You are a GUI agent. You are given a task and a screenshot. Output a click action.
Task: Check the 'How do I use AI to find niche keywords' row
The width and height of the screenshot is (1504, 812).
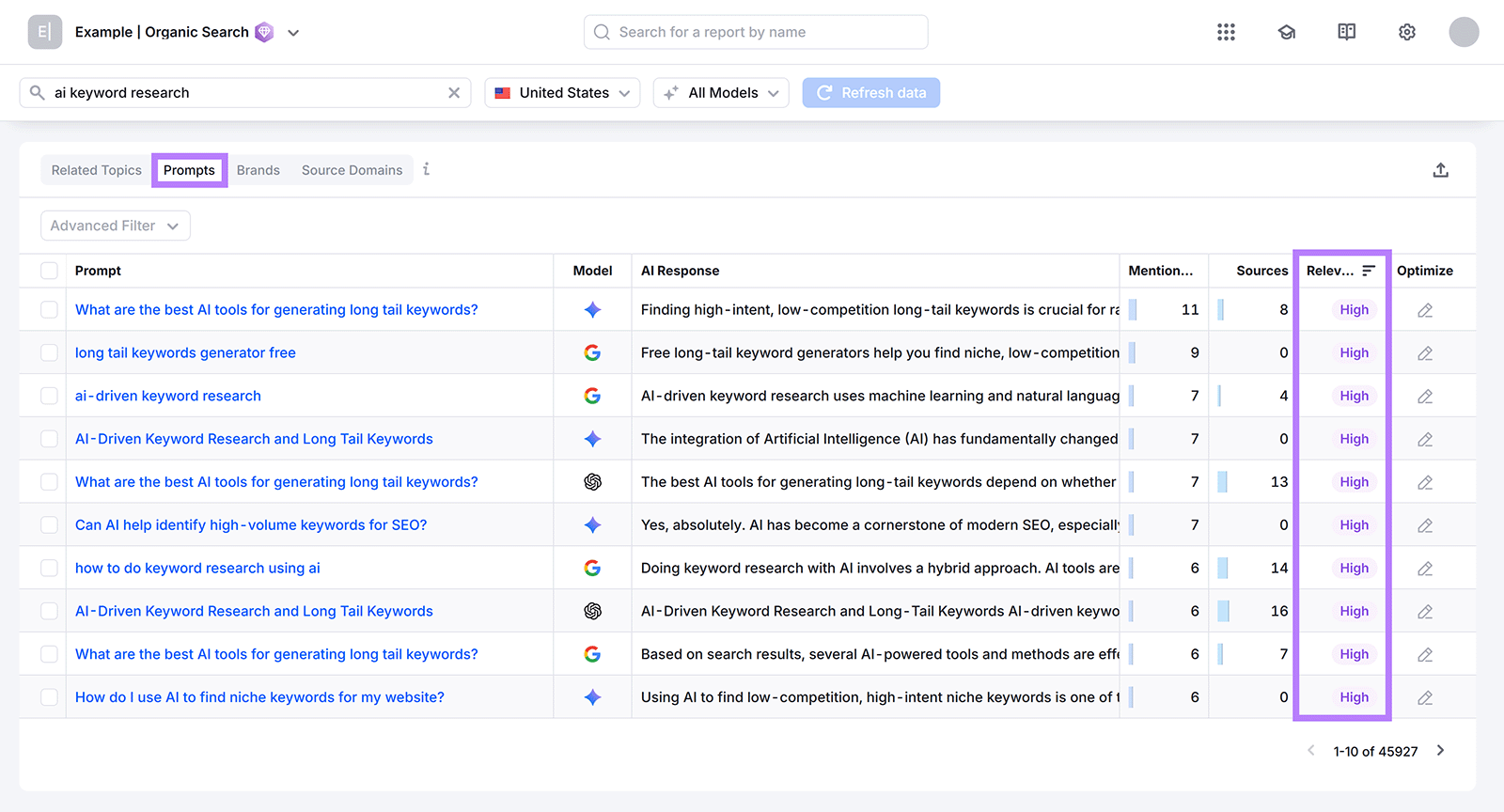49,697
